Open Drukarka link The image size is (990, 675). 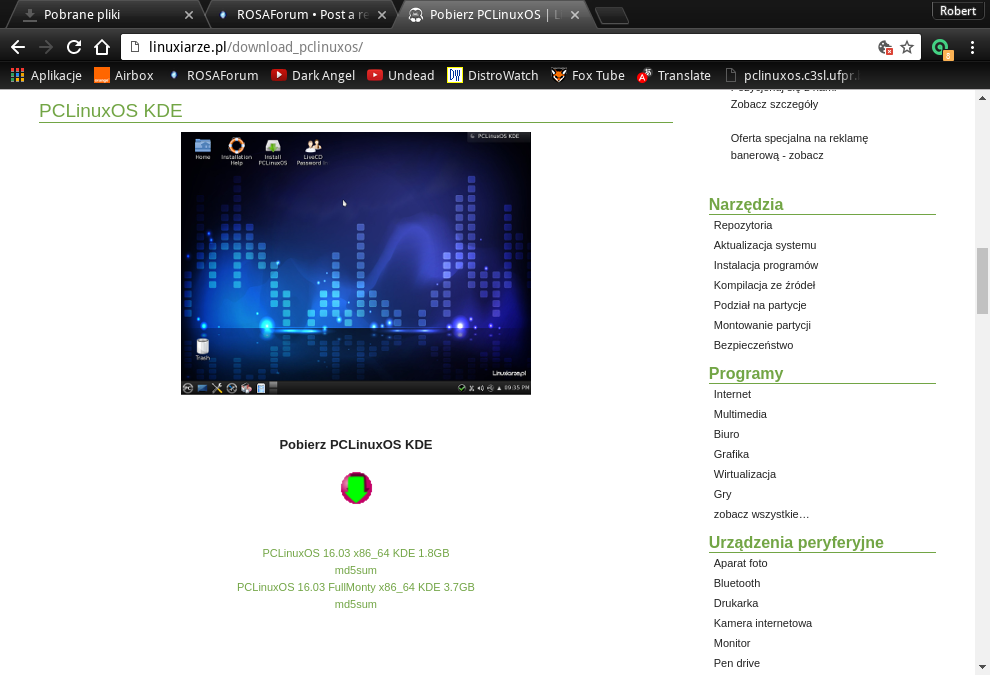[736, 604]
